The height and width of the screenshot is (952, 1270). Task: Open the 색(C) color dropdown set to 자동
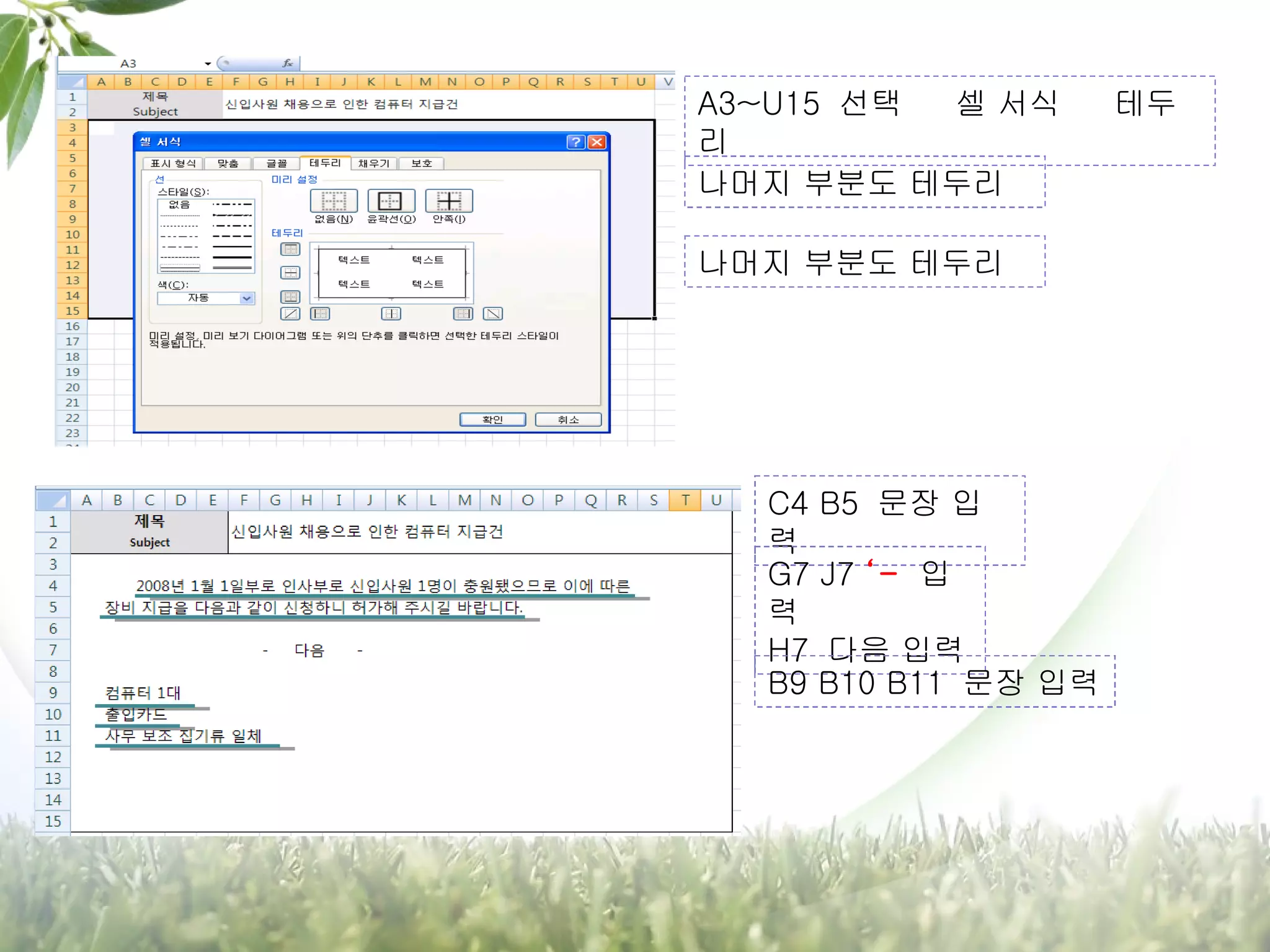click(x=246, y=298)
